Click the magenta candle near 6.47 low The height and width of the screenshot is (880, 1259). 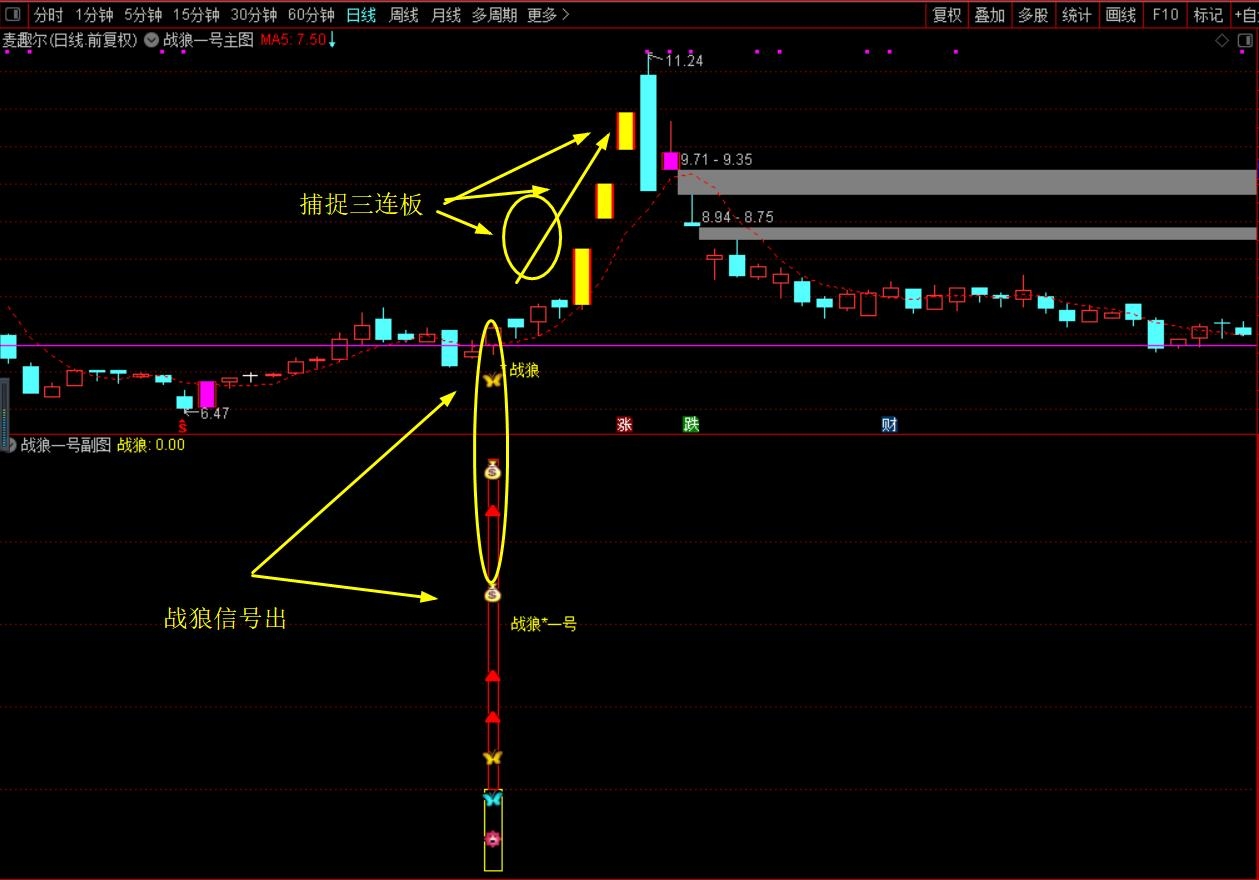[x=207, y=394]
